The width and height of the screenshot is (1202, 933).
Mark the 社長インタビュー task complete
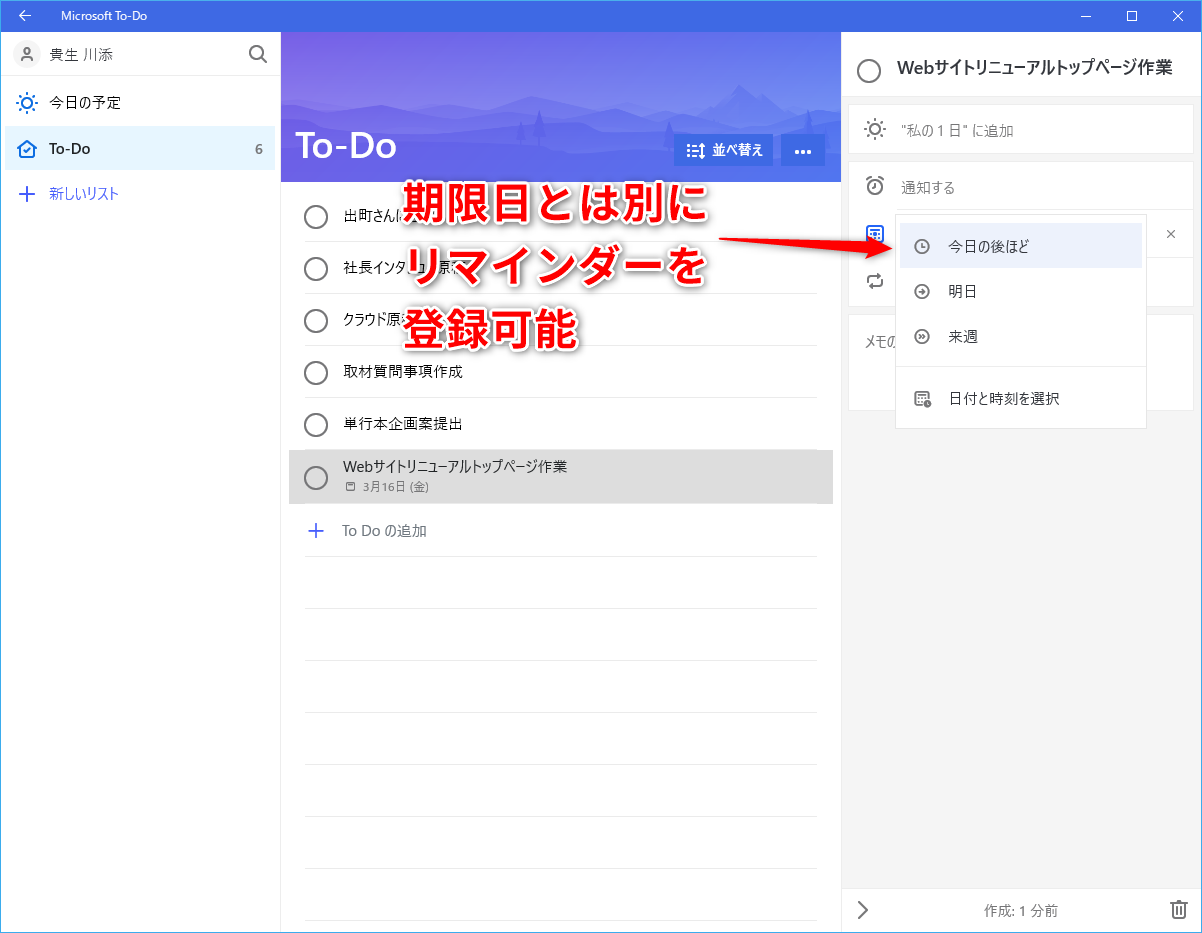tap(316, 268)
